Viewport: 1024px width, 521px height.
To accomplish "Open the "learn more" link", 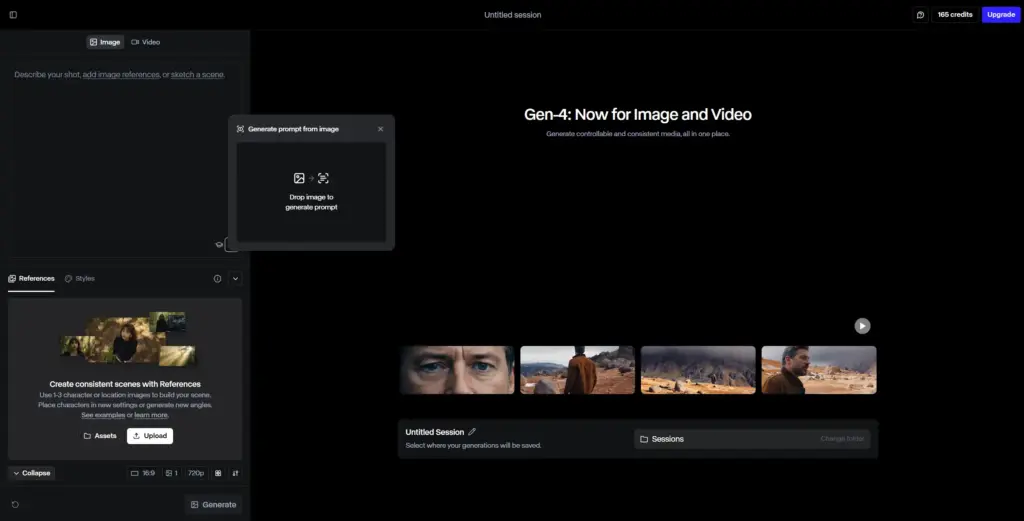I will point(151,415).
